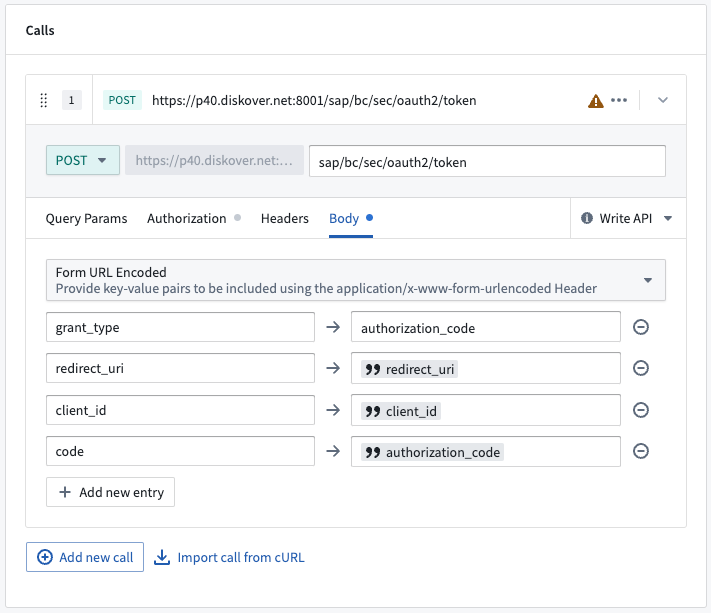Click the Calls section heading
Screen dimensions: 711x613
[40, 30]
